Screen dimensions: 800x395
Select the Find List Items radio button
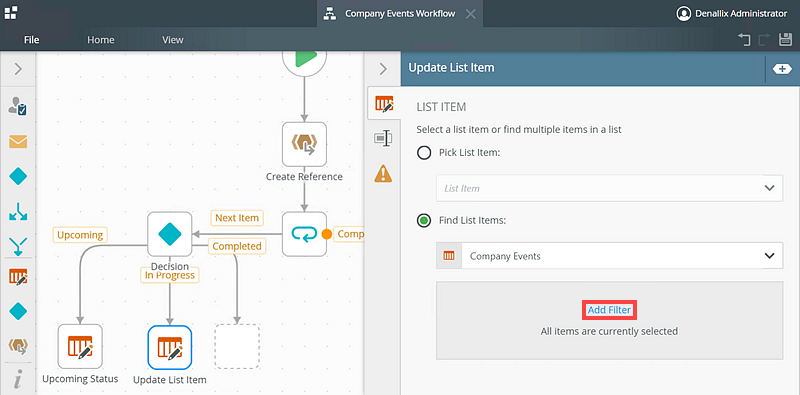pyautogui.click(x=424, y=221)
